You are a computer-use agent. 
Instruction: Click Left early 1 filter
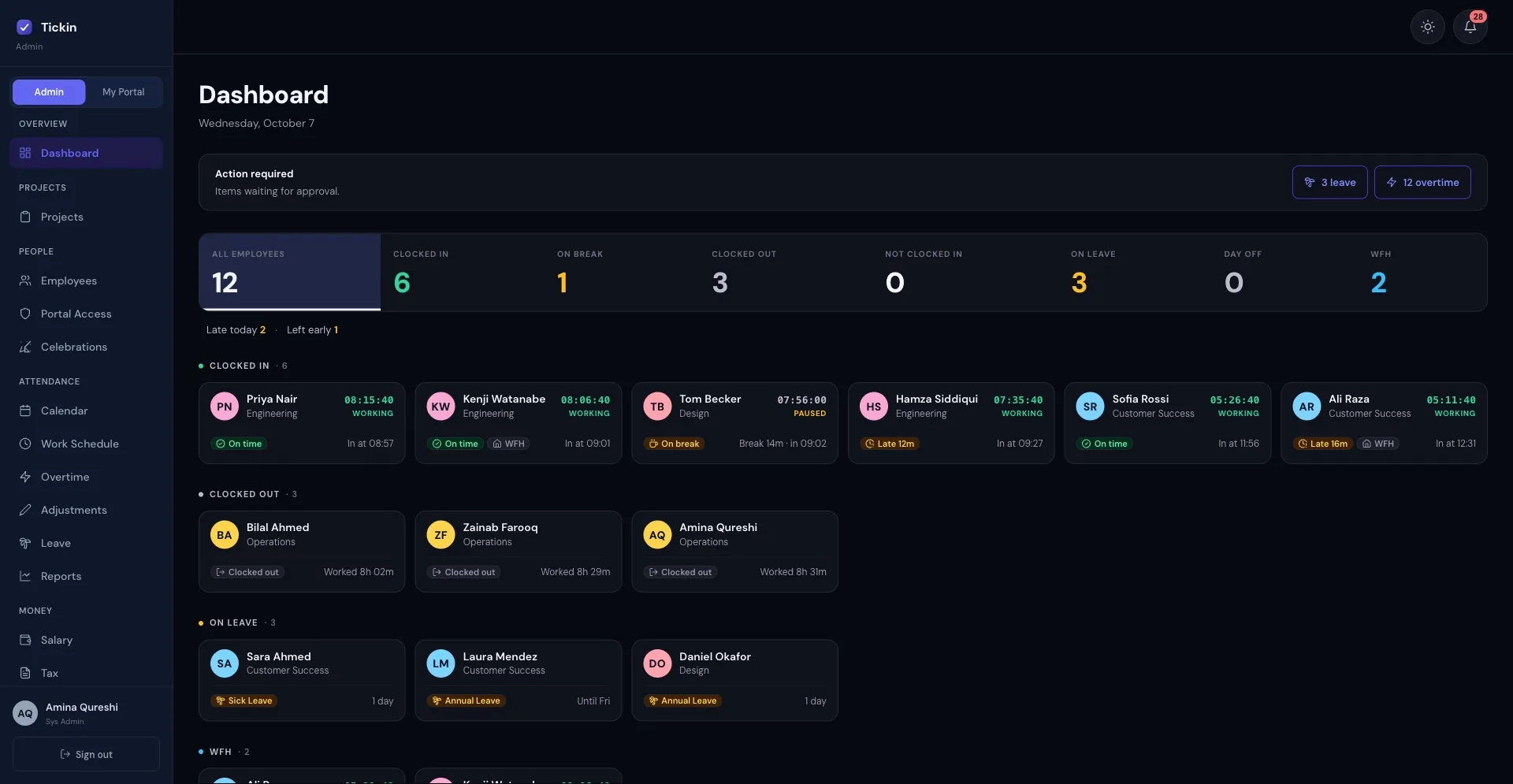pos(312,330)
